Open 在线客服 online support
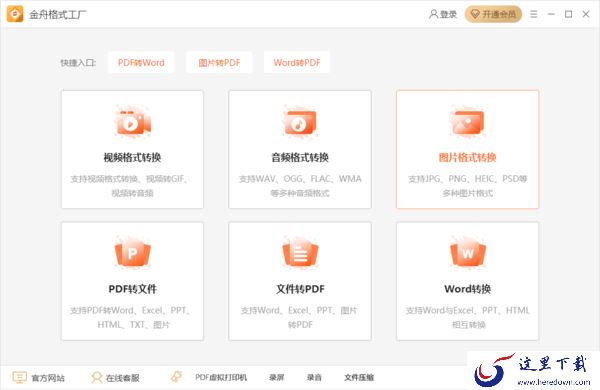Image resolution: width=600 pixels, height=390 pixels. (x=122, y=378)
